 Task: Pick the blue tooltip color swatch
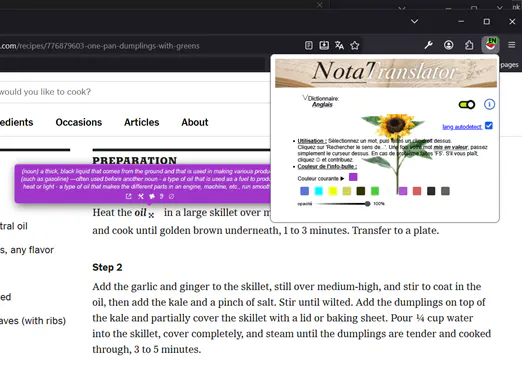tap(304, 191)
